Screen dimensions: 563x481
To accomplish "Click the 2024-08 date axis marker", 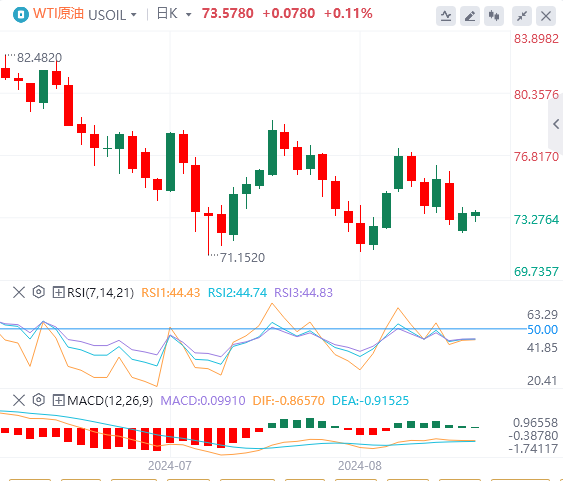I will click(x=359, y=466).
